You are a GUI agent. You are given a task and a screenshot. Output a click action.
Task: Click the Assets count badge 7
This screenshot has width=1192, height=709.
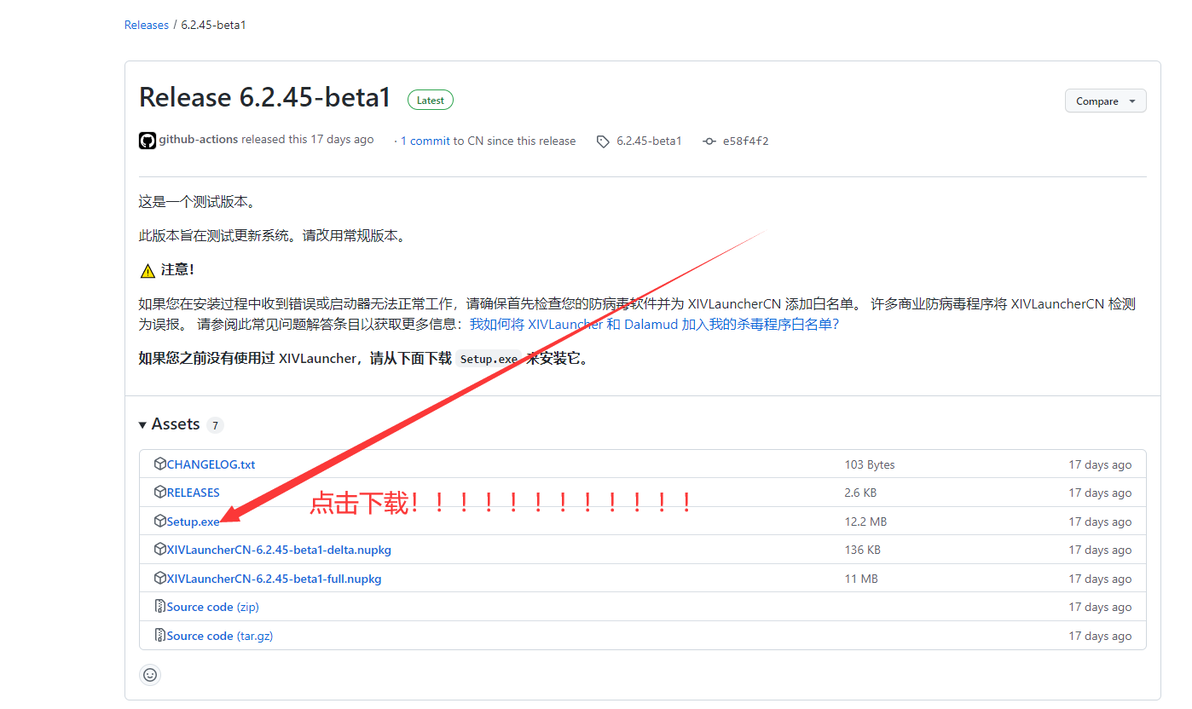tap(215, 426)
